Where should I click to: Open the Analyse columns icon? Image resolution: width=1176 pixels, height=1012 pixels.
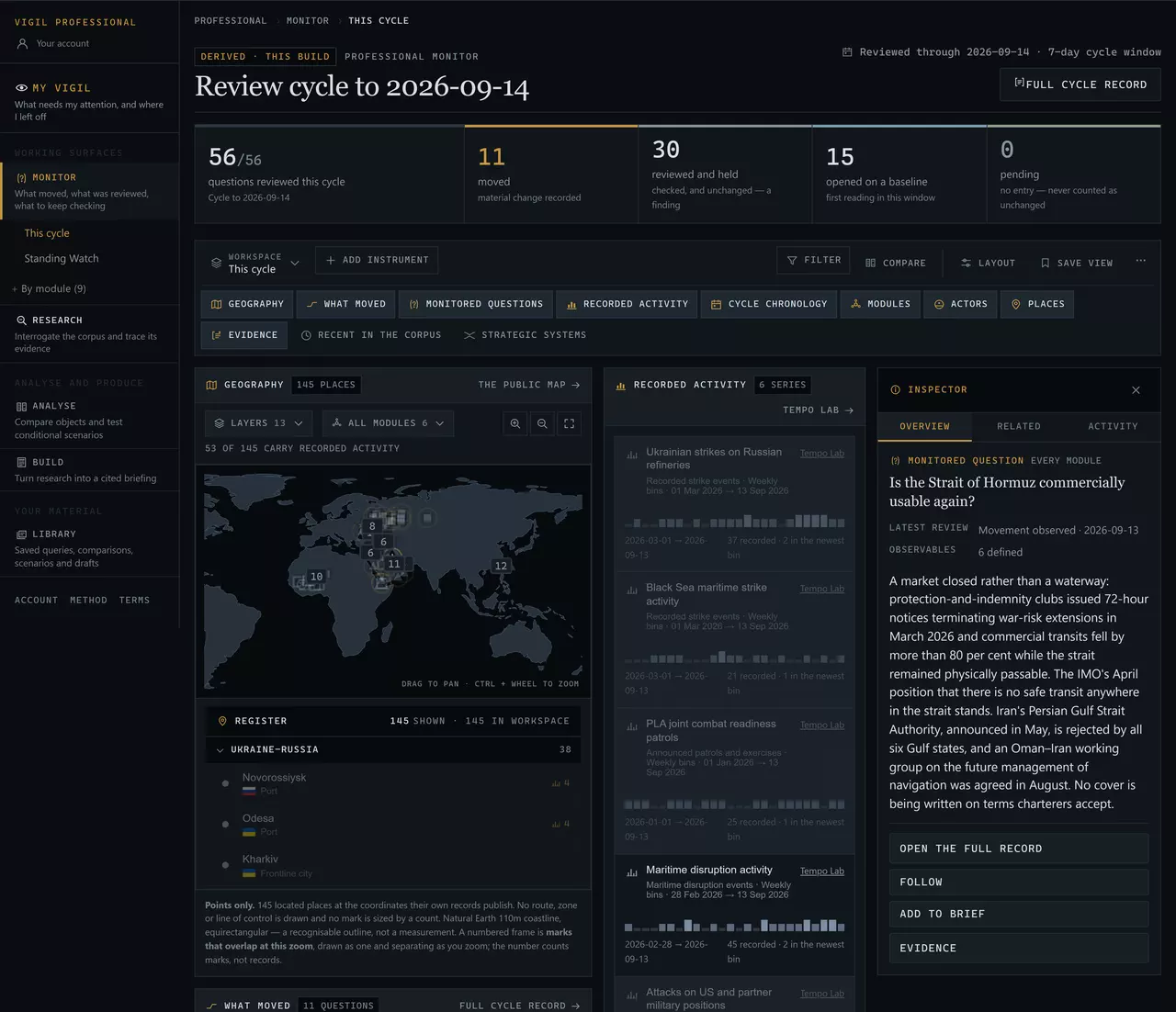tap(21, 406)
